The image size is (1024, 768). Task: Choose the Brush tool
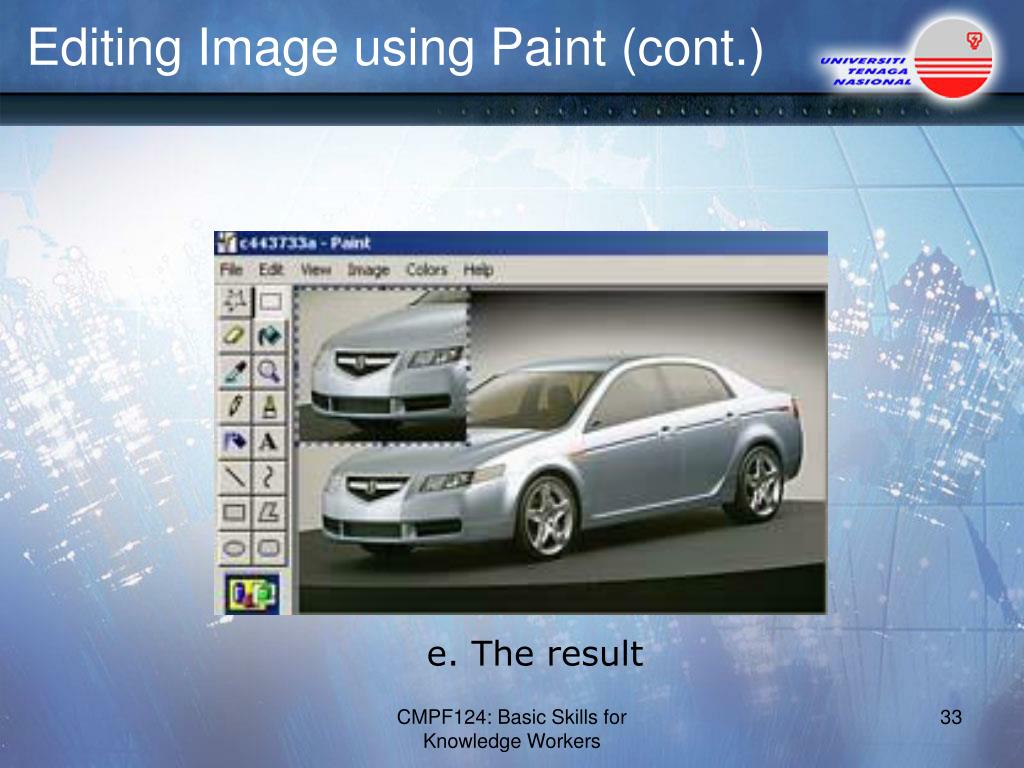pyautogui.click(x=270, y=407)
